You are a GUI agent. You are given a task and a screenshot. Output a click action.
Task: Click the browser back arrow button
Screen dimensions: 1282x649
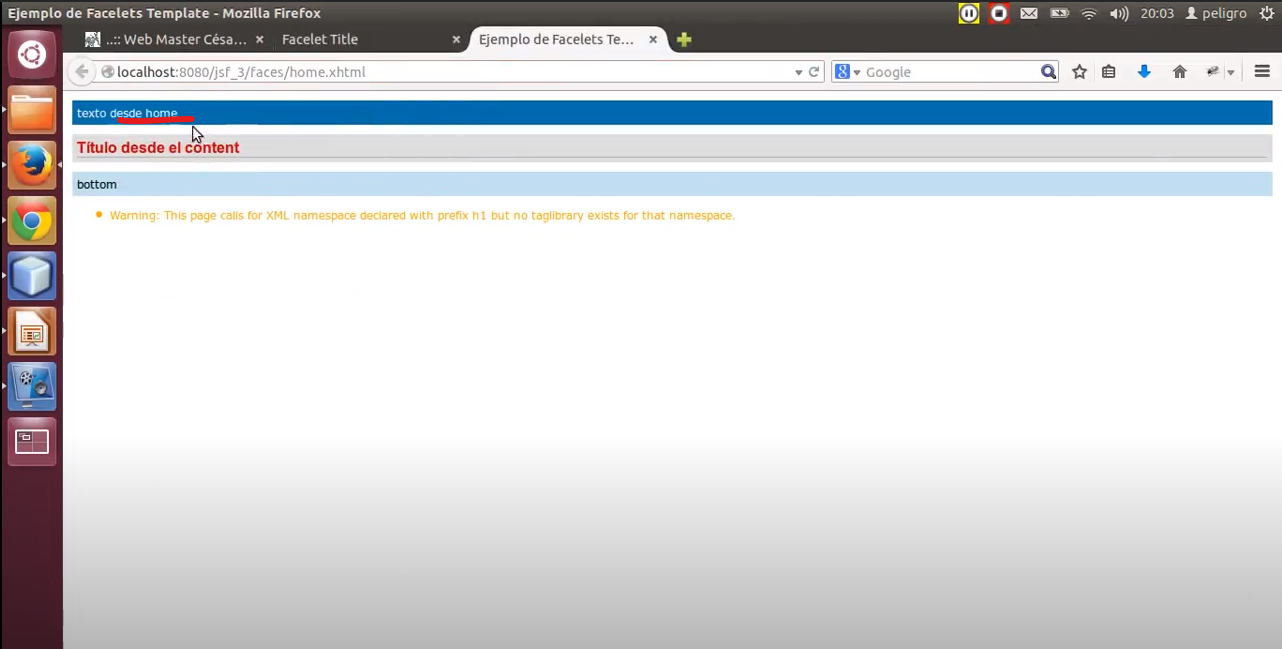coord(82,72)
